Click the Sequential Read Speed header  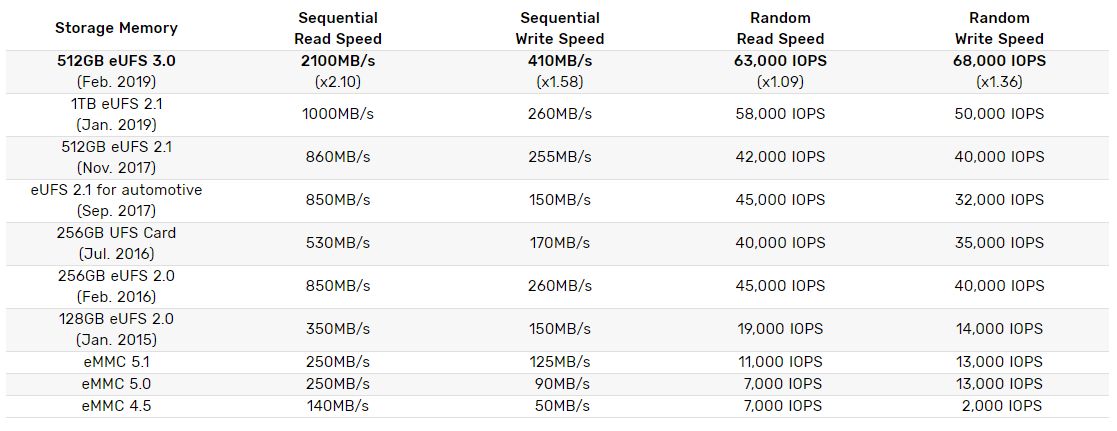coord(338,28)
